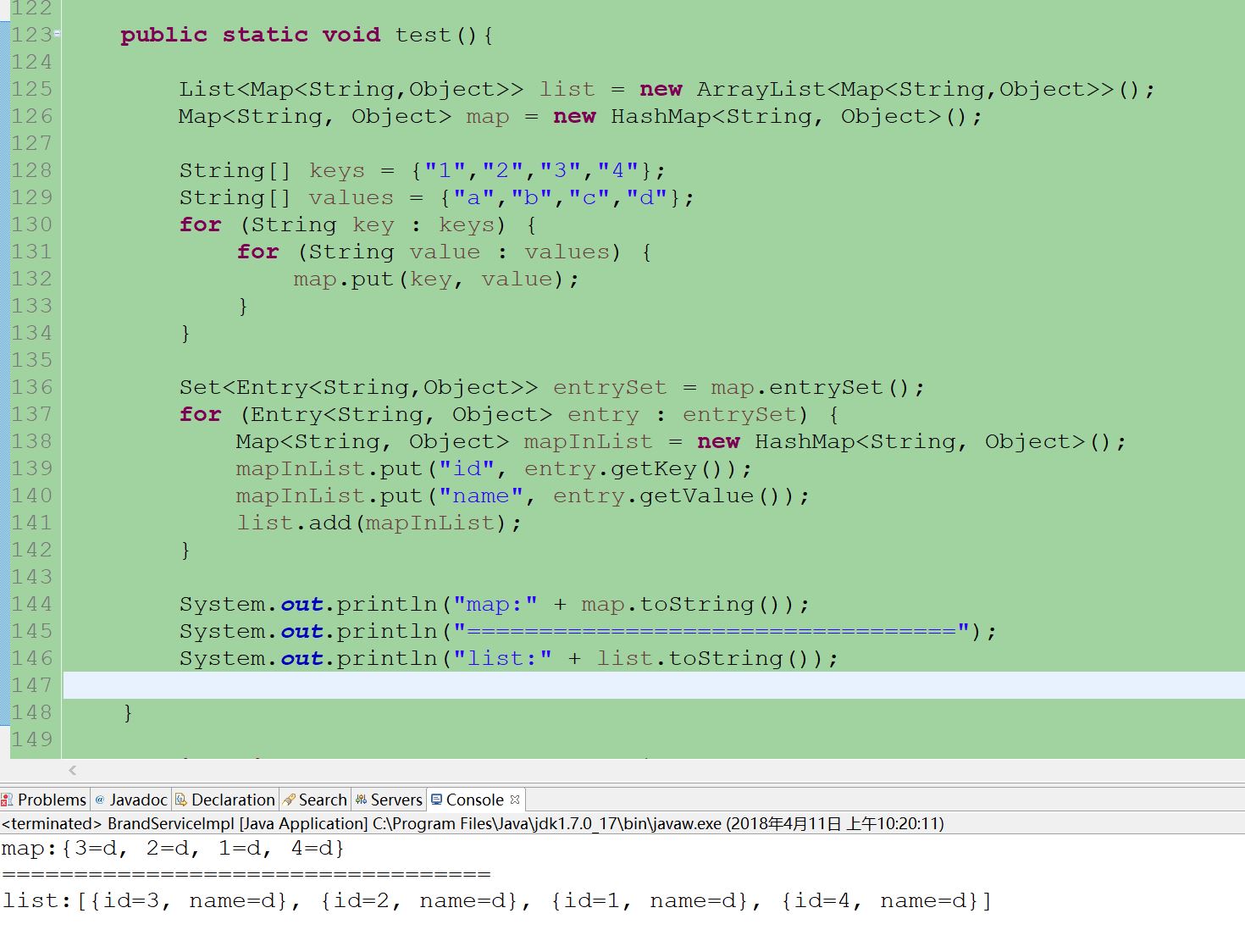Switch to the Servers tab
This screenshot has height=952, width=1245.
[x=394, y=800]
